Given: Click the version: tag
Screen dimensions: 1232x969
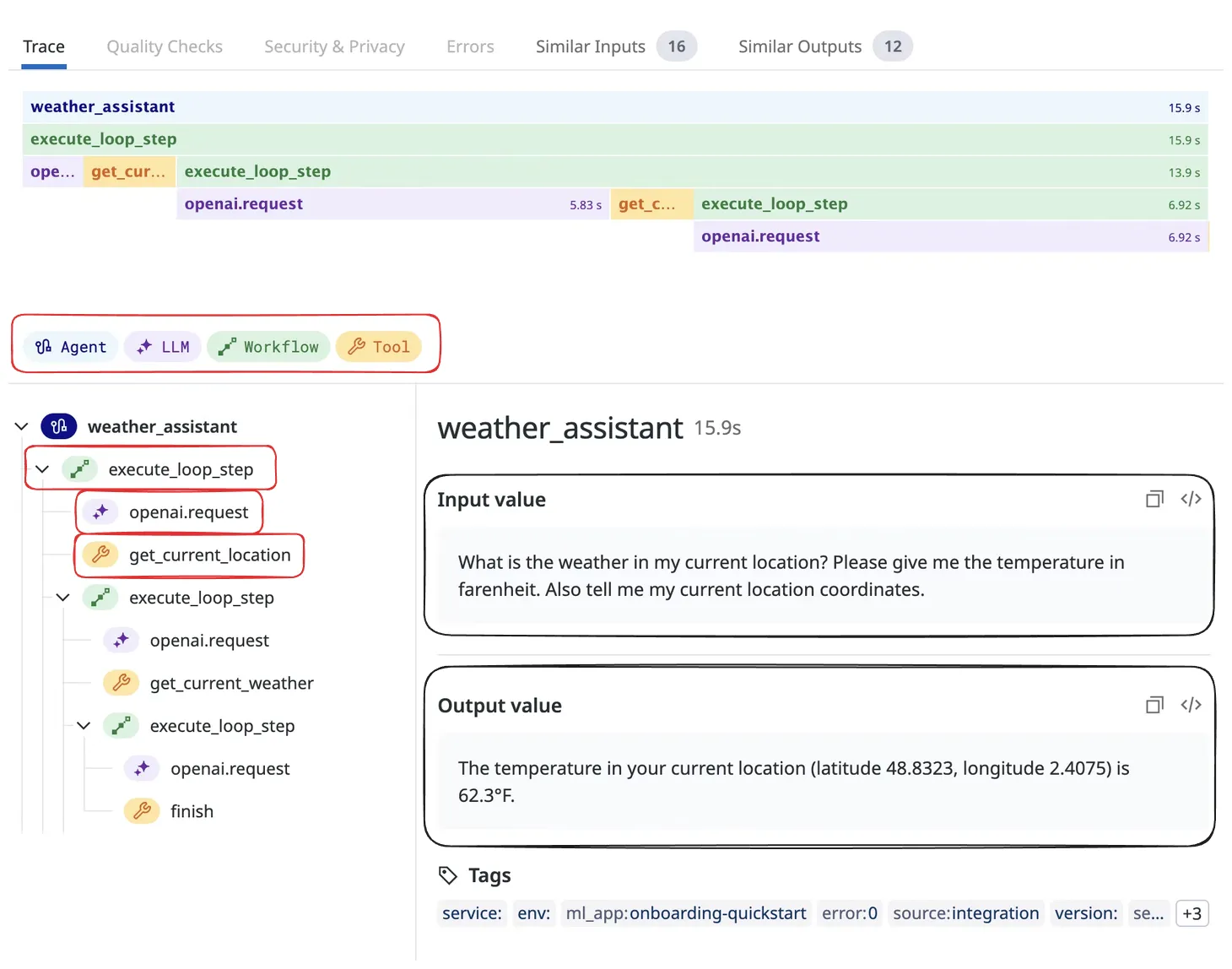Looking at the screenshot, I should click(x=1086, y=913).
